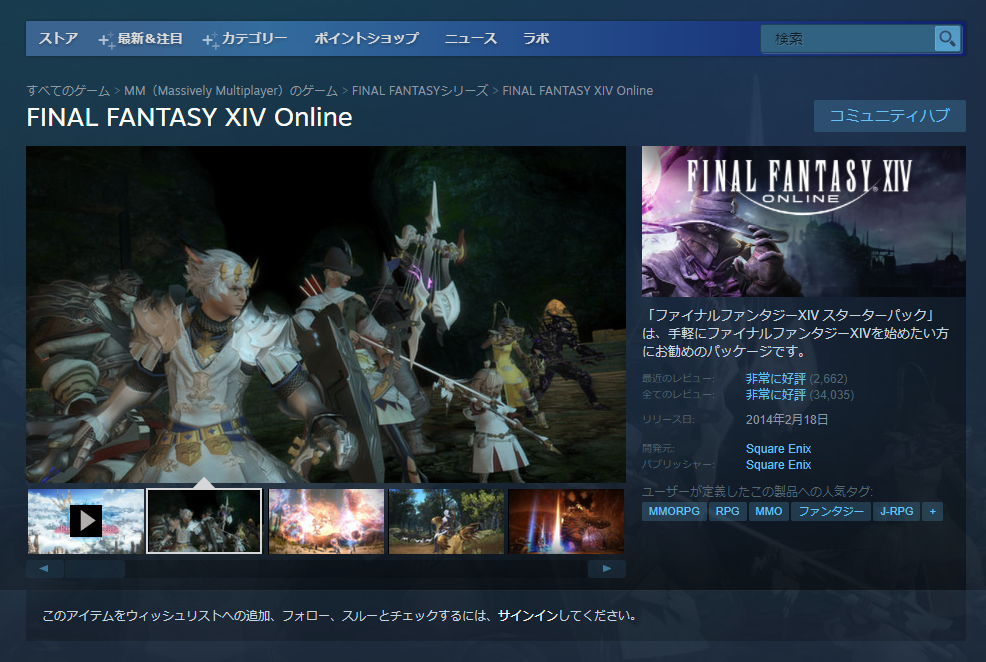The width and height of the screenshot is (986, 662).
Task: Play the trailer video thumbnail
Action: (86, 521)
